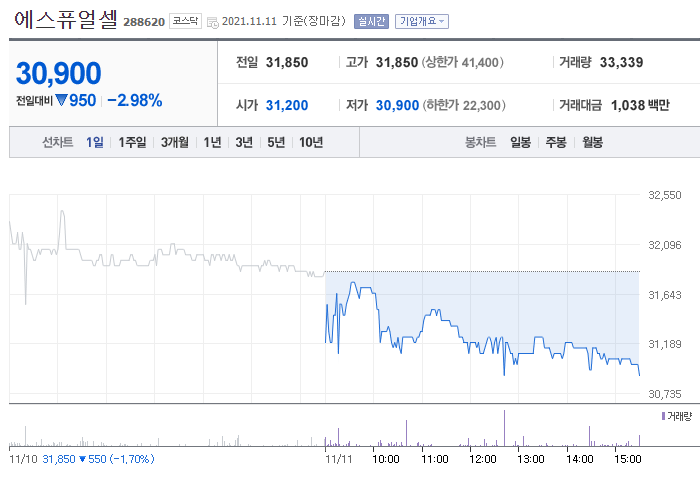Click 상한가 41,400 text
This screenshot has width=700, height=485.
tap(462, 63)
